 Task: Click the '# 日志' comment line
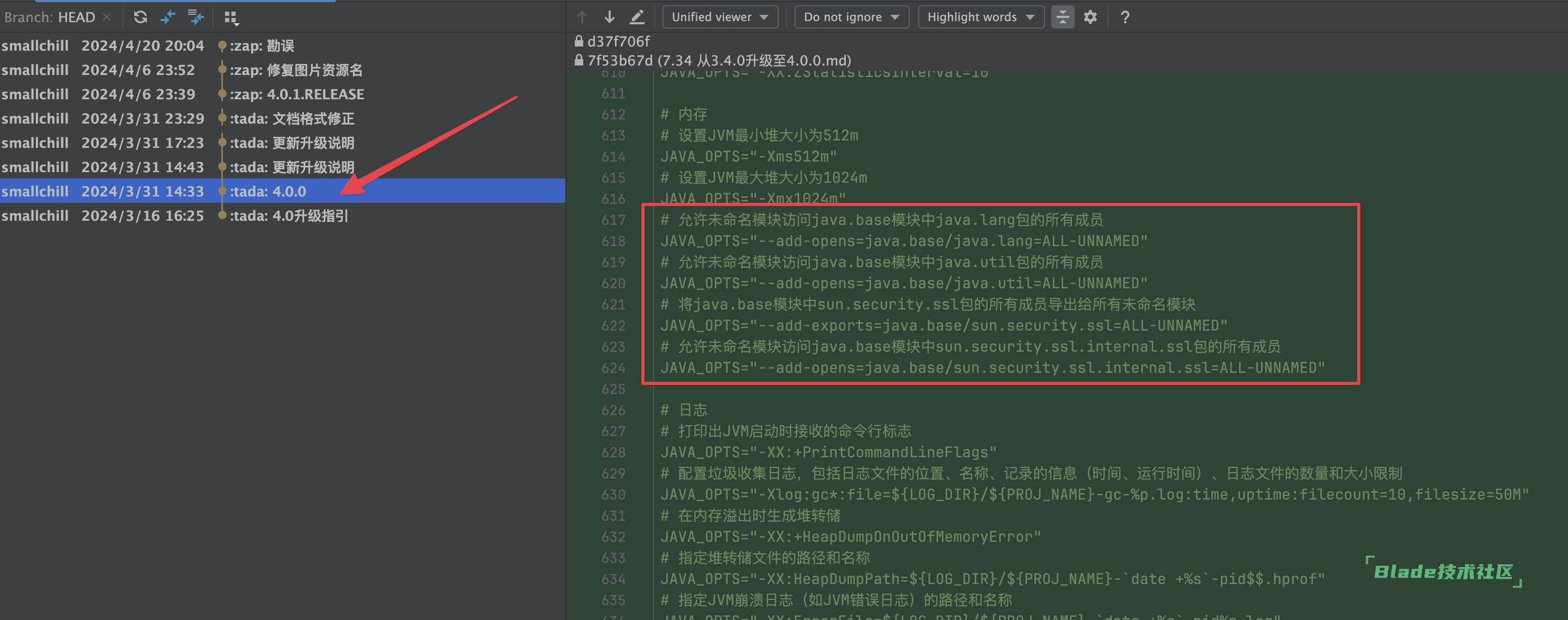[x=684, y=410]
